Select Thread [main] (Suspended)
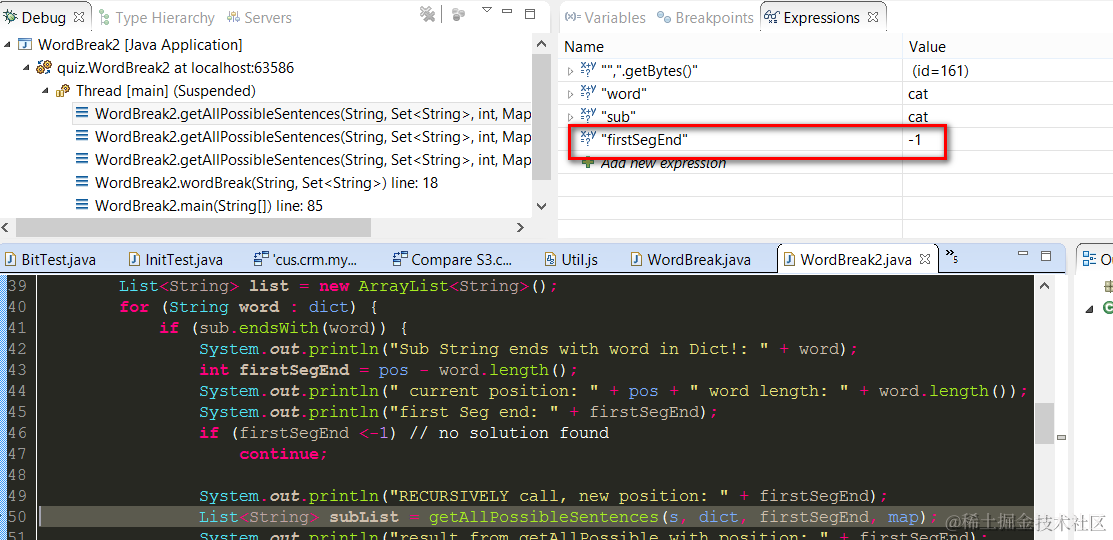Viewport: 1113px width, 540px height. 165,91
